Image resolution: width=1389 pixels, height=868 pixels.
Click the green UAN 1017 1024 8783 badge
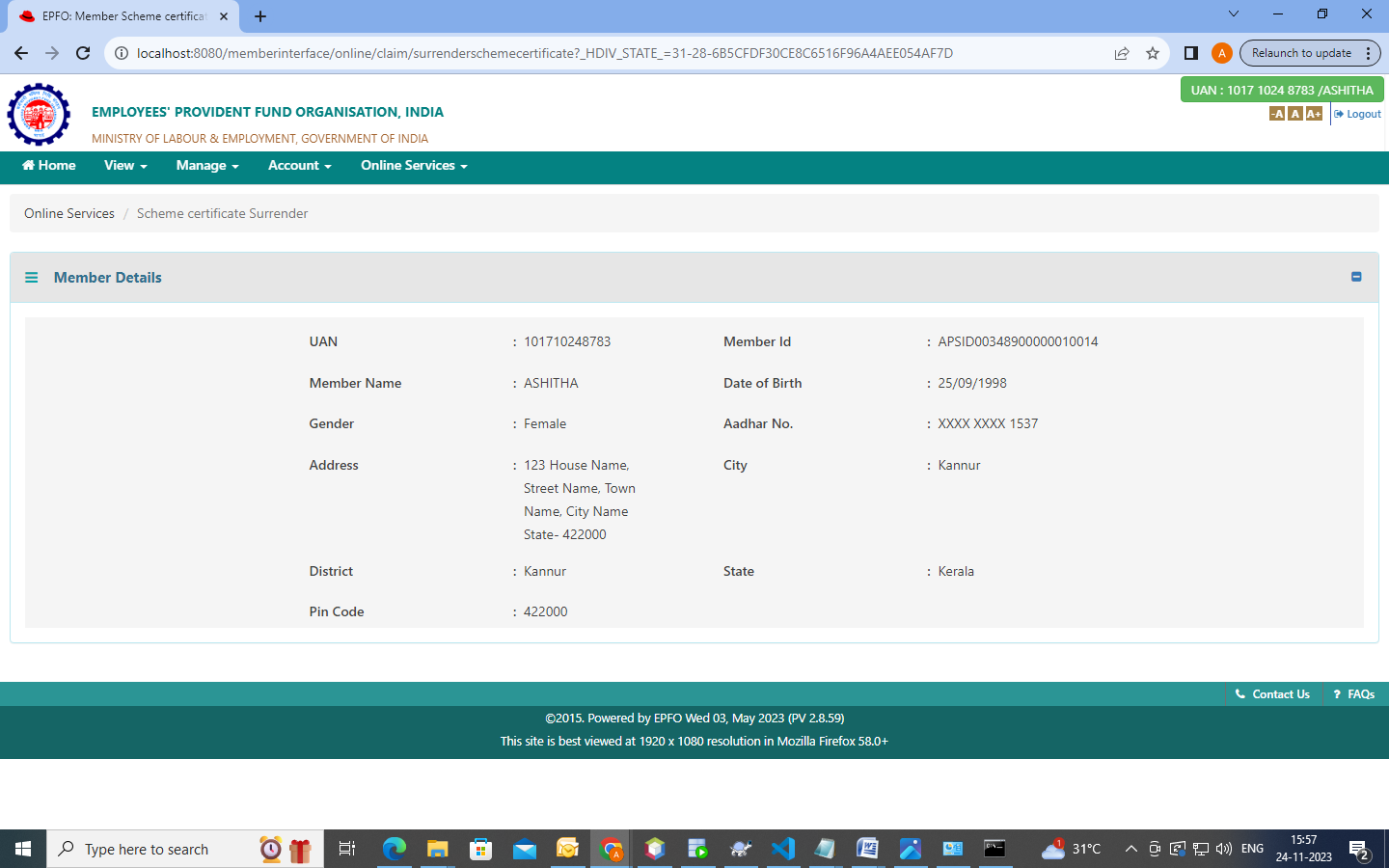[1282, 90]
